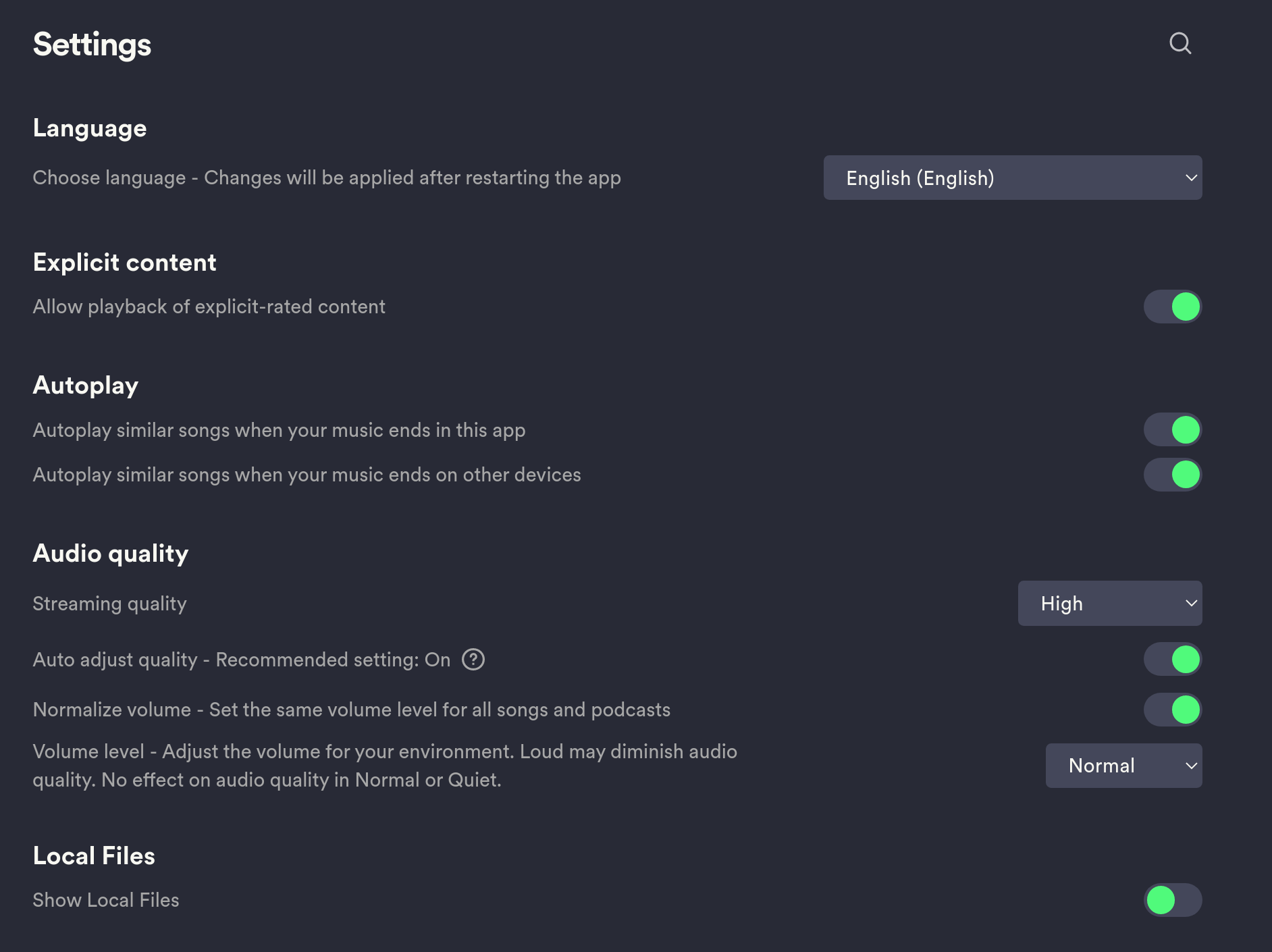Click the Streaming quality label

[109, 603]
